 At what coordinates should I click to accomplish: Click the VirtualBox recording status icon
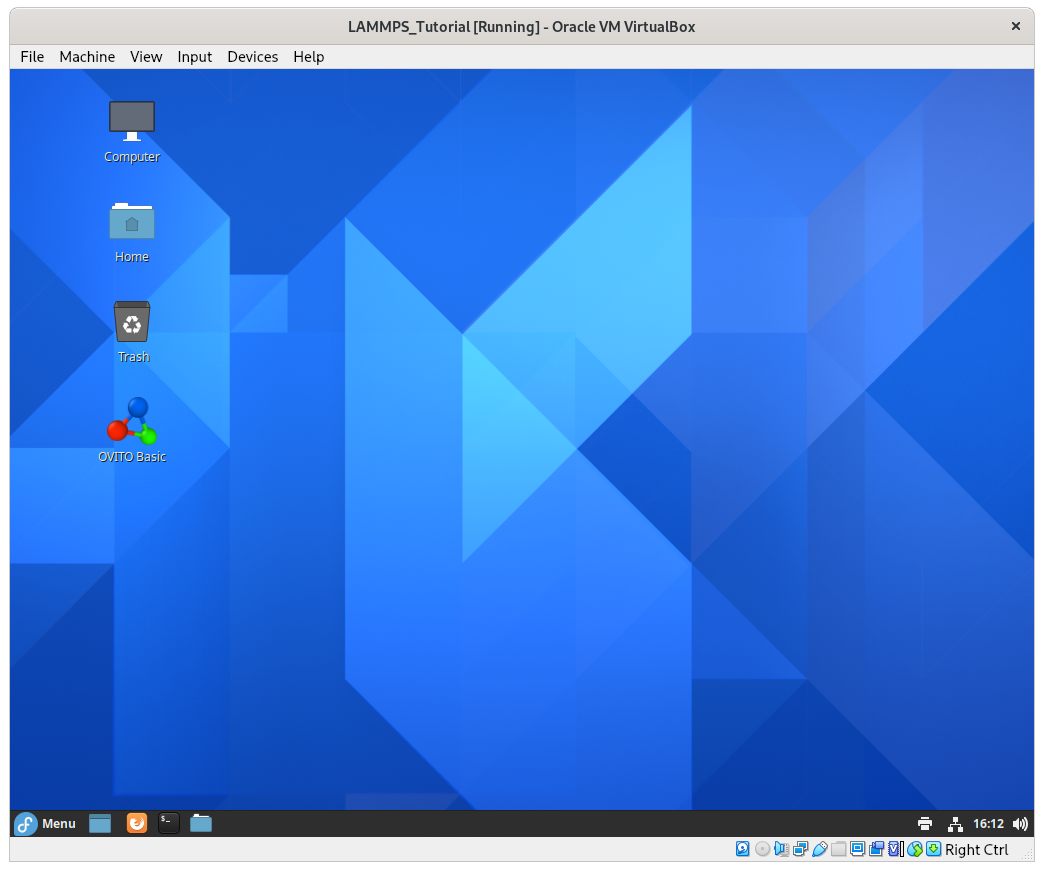876,848
